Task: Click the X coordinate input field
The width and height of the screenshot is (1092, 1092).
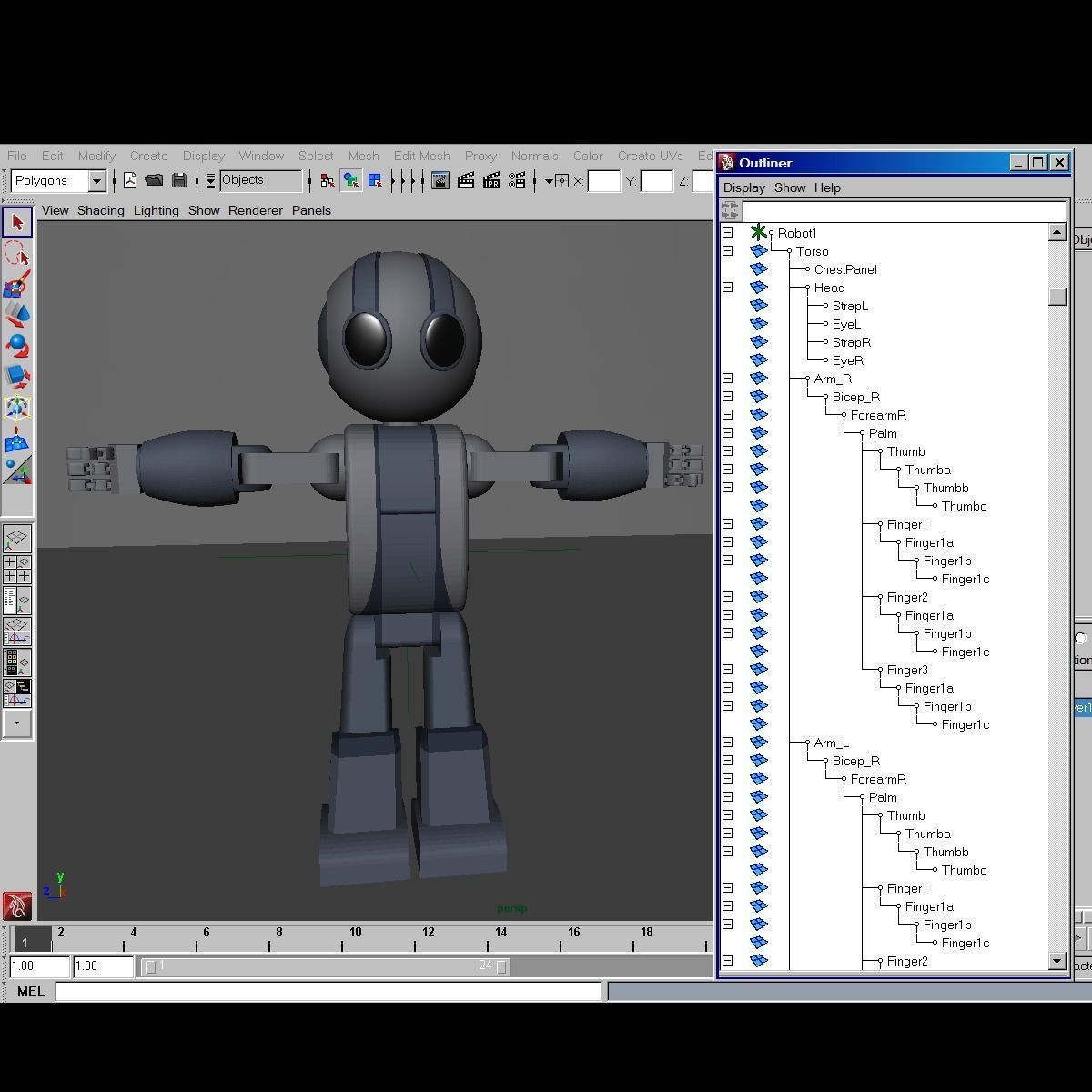Action: tap(604, 181)
